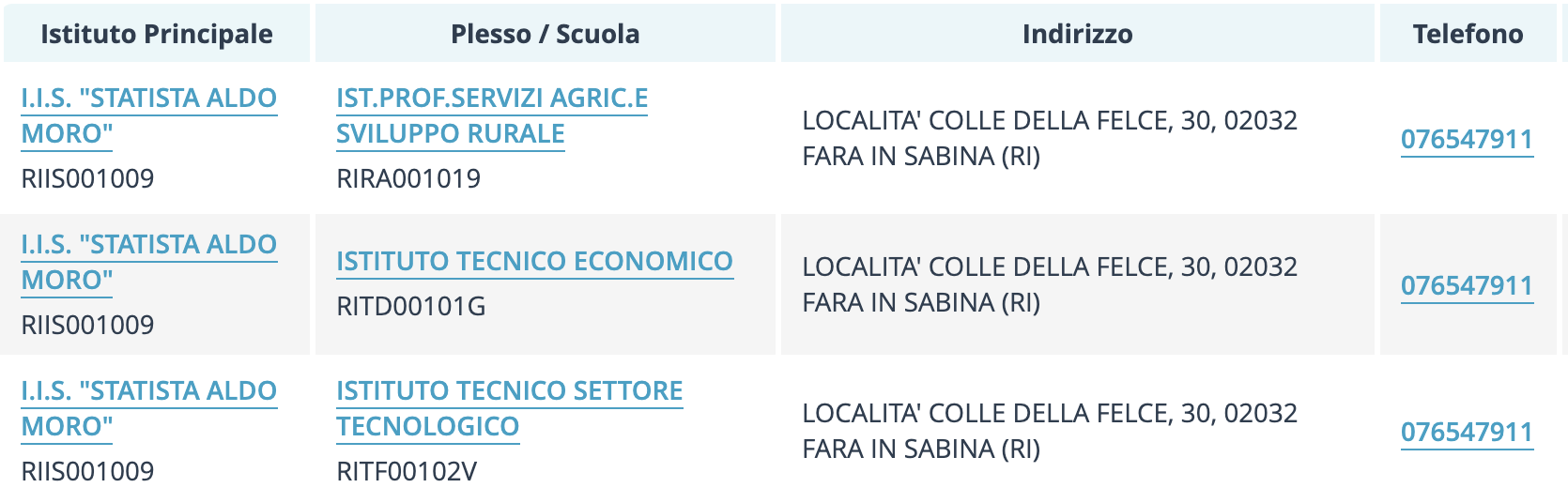Image resolution: width=1568 pixels, height=503 pixels.
Task: Open I.I.S. Statista Aldo Moro link beside RIRA001019
Action: coord(149,115)
